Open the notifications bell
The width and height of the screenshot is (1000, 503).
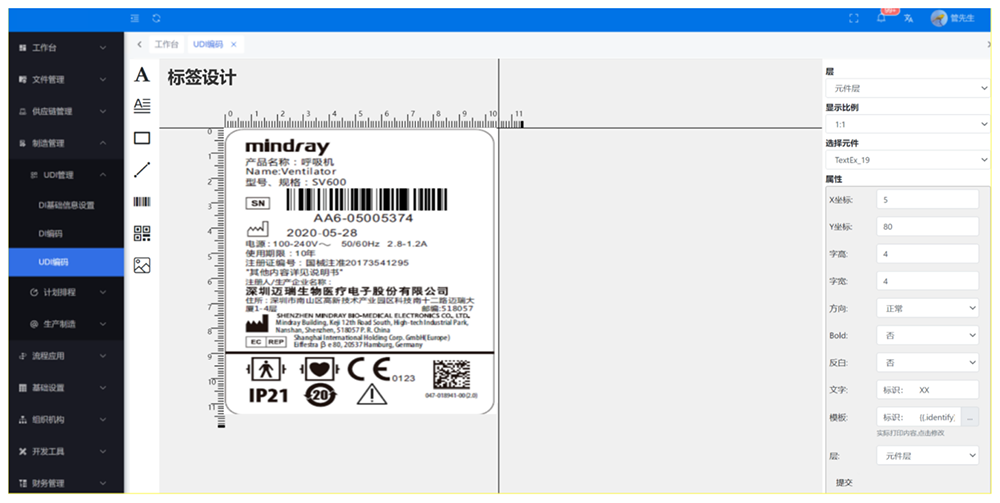tap(881, 19)
